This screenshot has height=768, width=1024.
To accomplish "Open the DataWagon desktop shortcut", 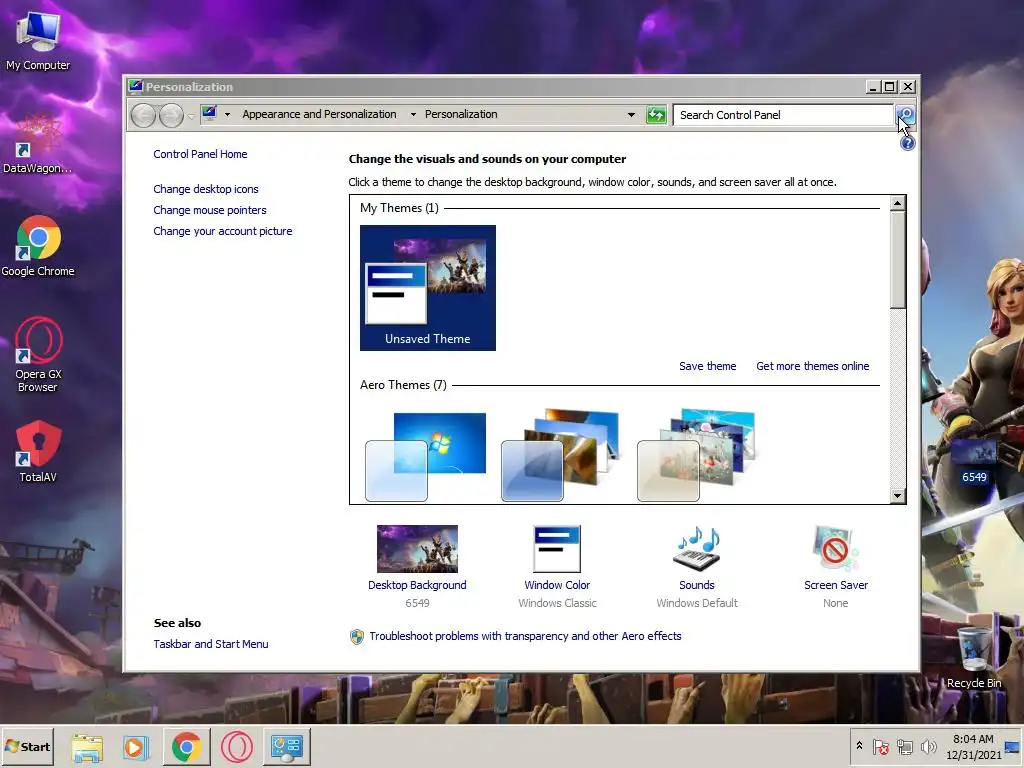I will (x=38, y=144).
